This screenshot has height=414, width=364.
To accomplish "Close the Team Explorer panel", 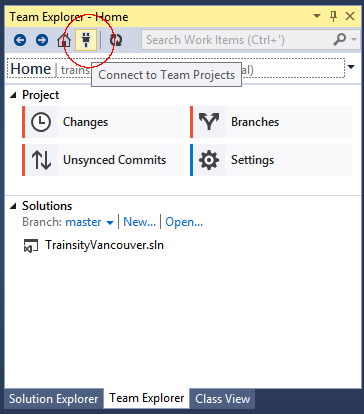I will 350,16.
